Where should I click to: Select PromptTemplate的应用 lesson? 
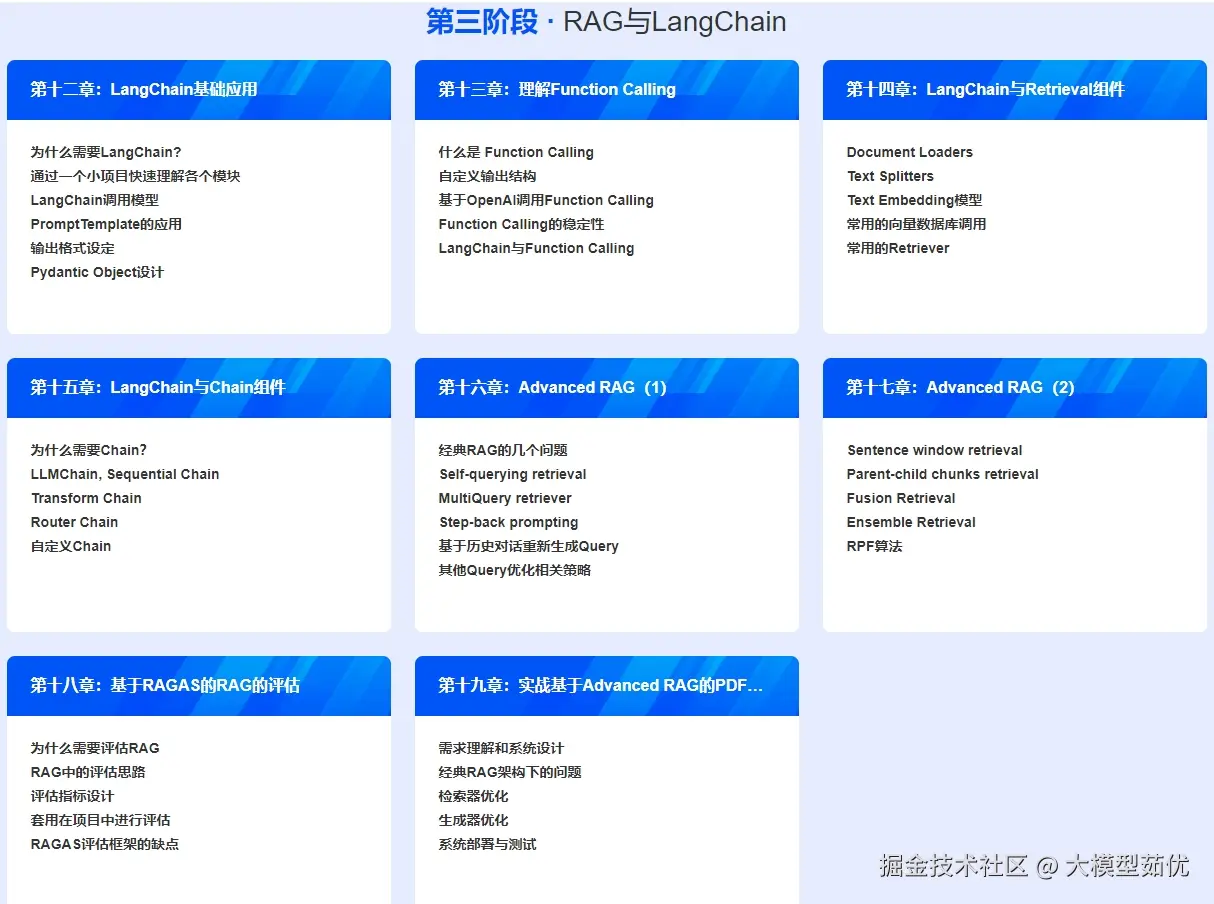(x=105, y=224)
